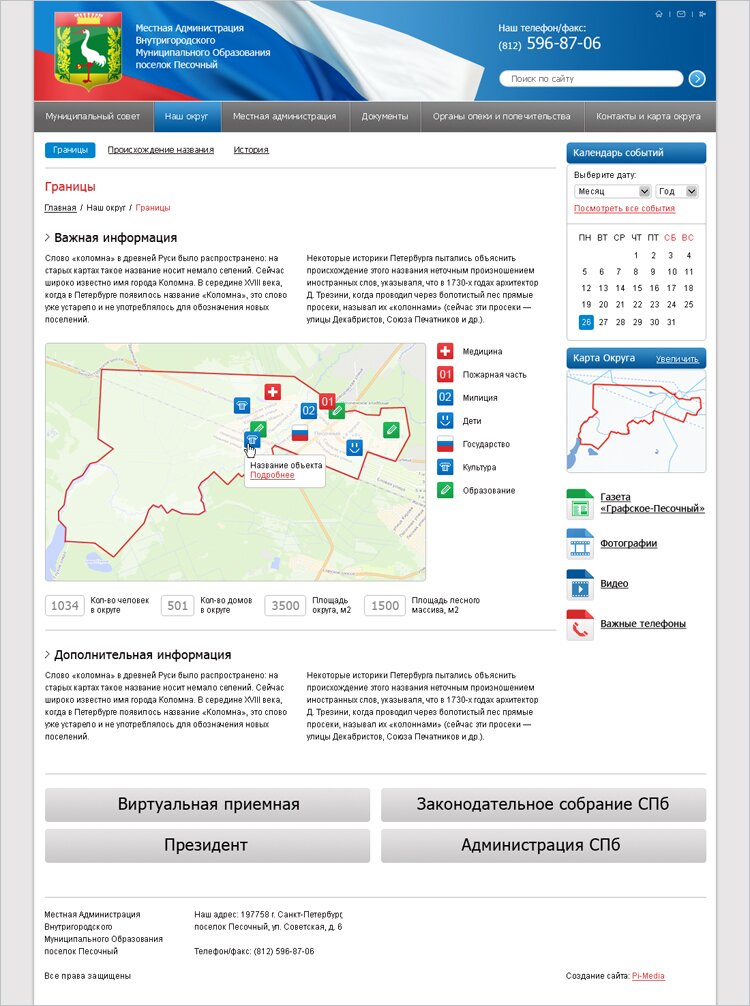This screenshot has width=750, height=1006.
Task: Open the Фотографии film-strip icon
Action: 580,544
